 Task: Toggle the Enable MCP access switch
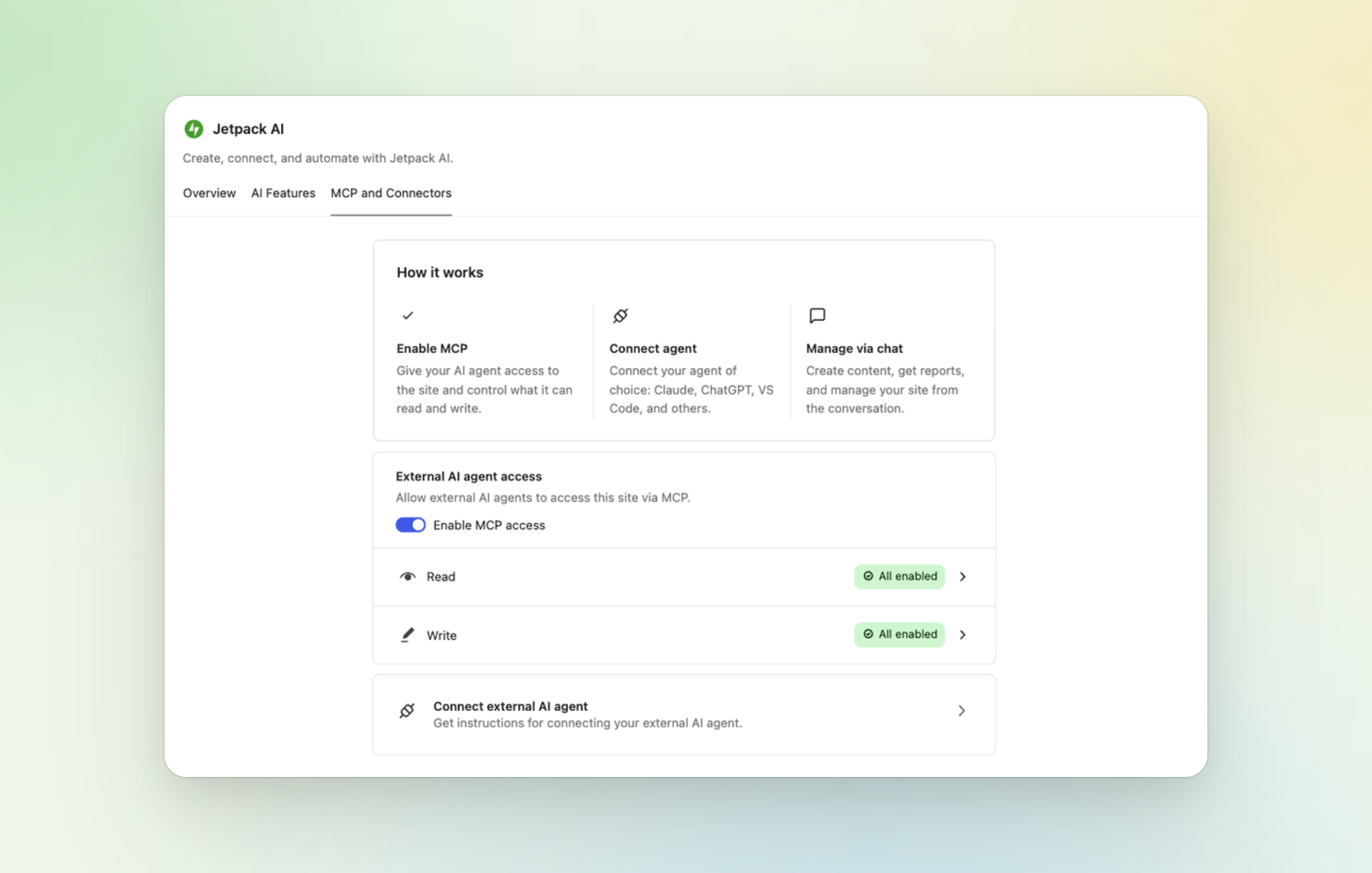pos(410,525)
